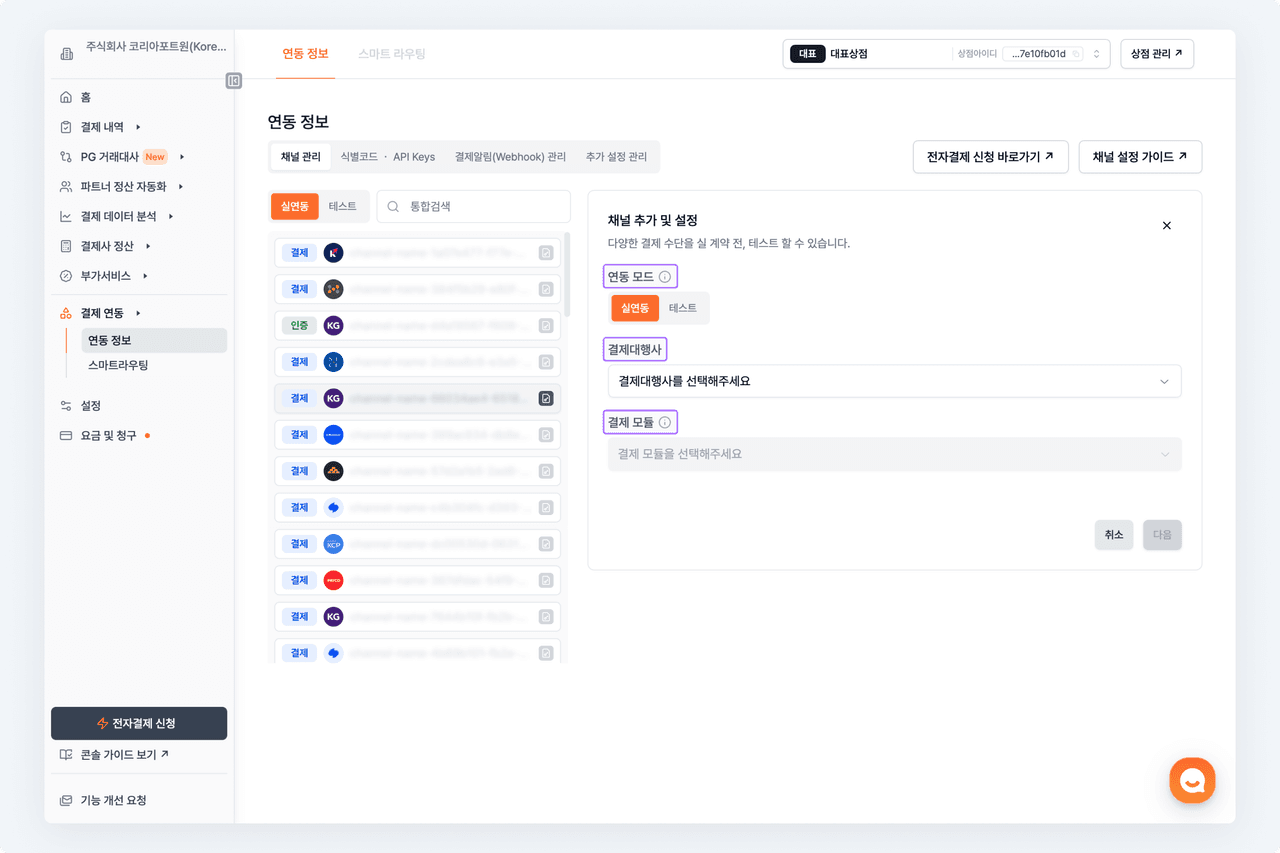Viewport: 1280px width, 853px height.
Task: Switch channel list to 테스트 mode
Action: [x=343, y=206]
